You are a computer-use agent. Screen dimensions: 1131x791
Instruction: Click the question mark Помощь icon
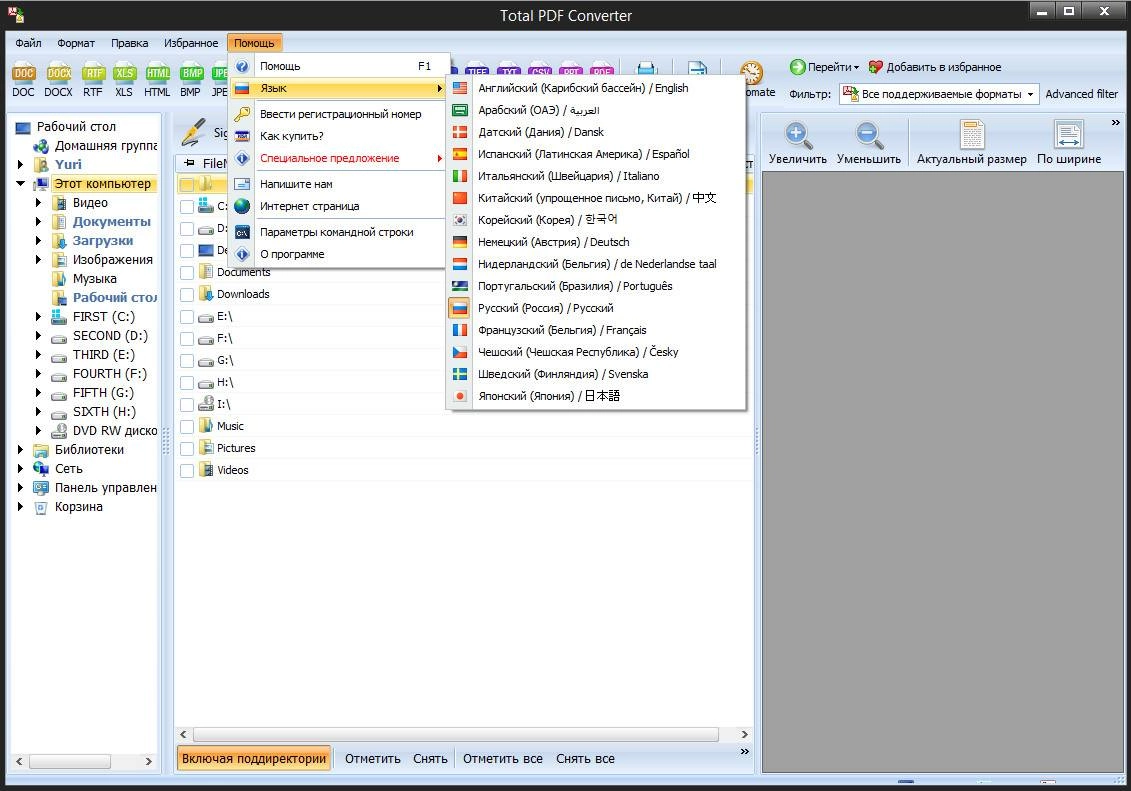[242, 66]
